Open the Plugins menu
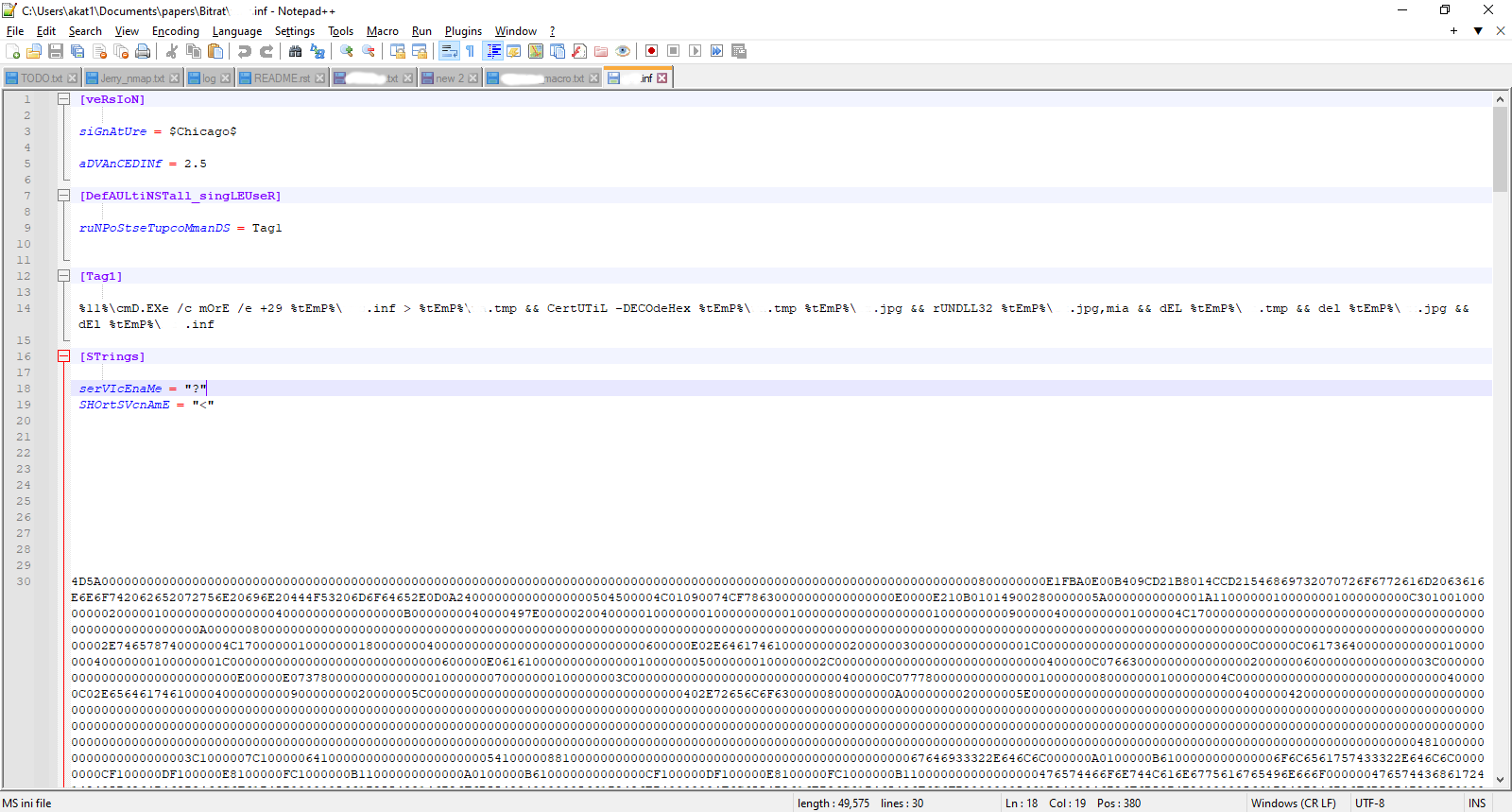Screen dimensions: 1512x812 [463, 31]
